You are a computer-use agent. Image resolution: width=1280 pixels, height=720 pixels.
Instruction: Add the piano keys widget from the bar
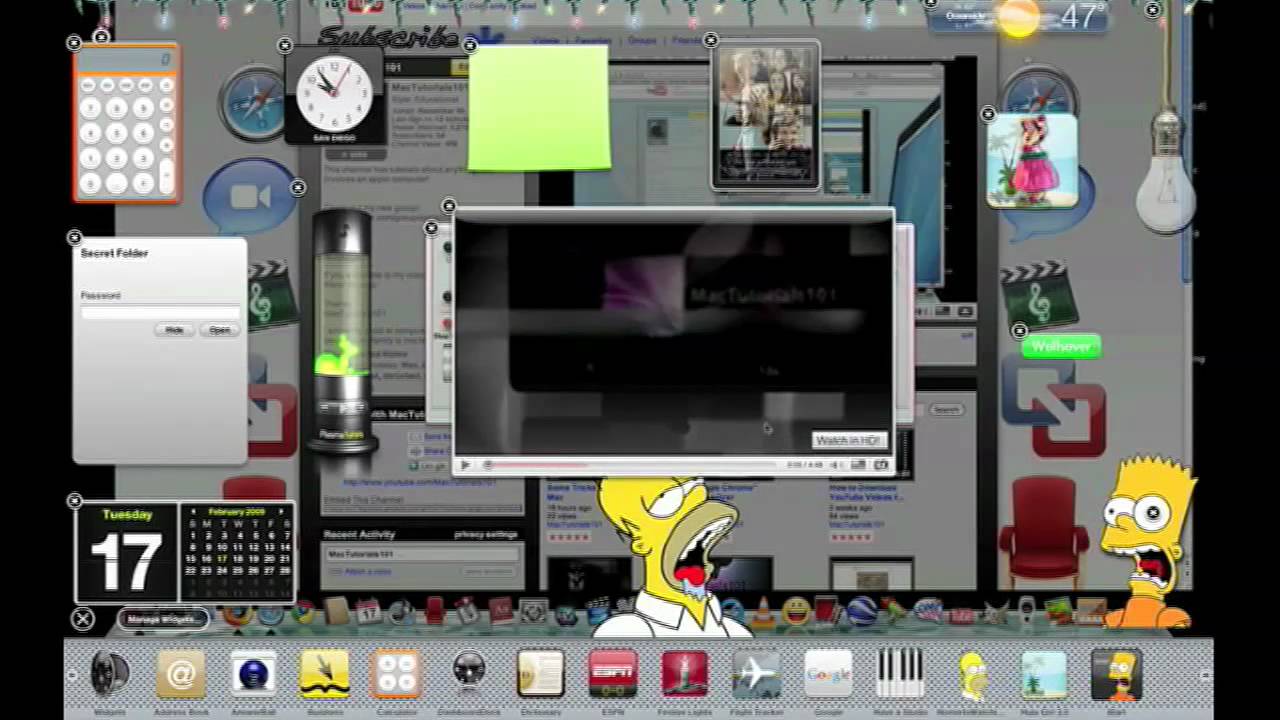point(900,673)
